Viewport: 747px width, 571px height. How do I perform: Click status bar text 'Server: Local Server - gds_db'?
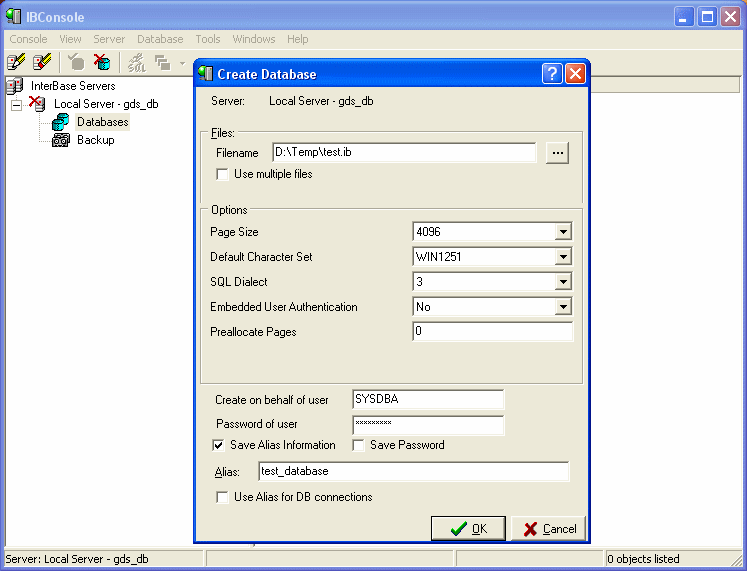[x=77, y=559]
